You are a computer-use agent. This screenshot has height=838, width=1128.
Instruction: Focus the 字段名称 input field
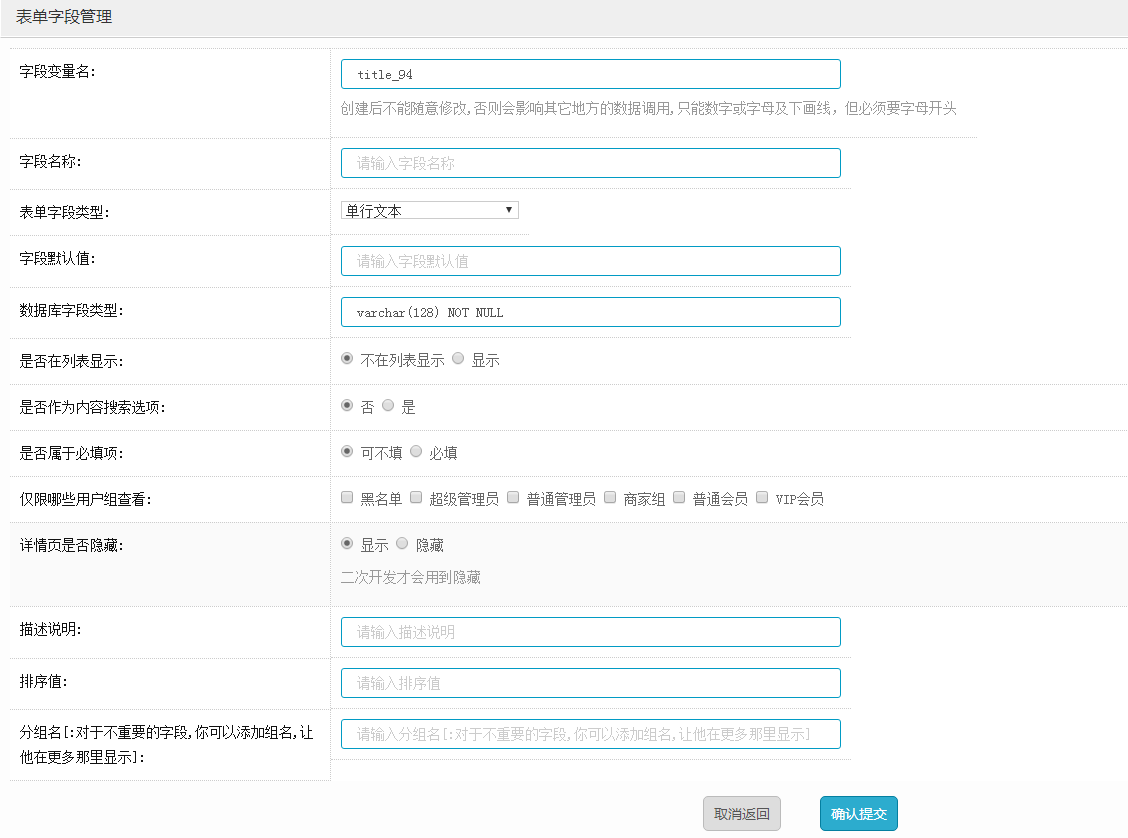[590, 163]
